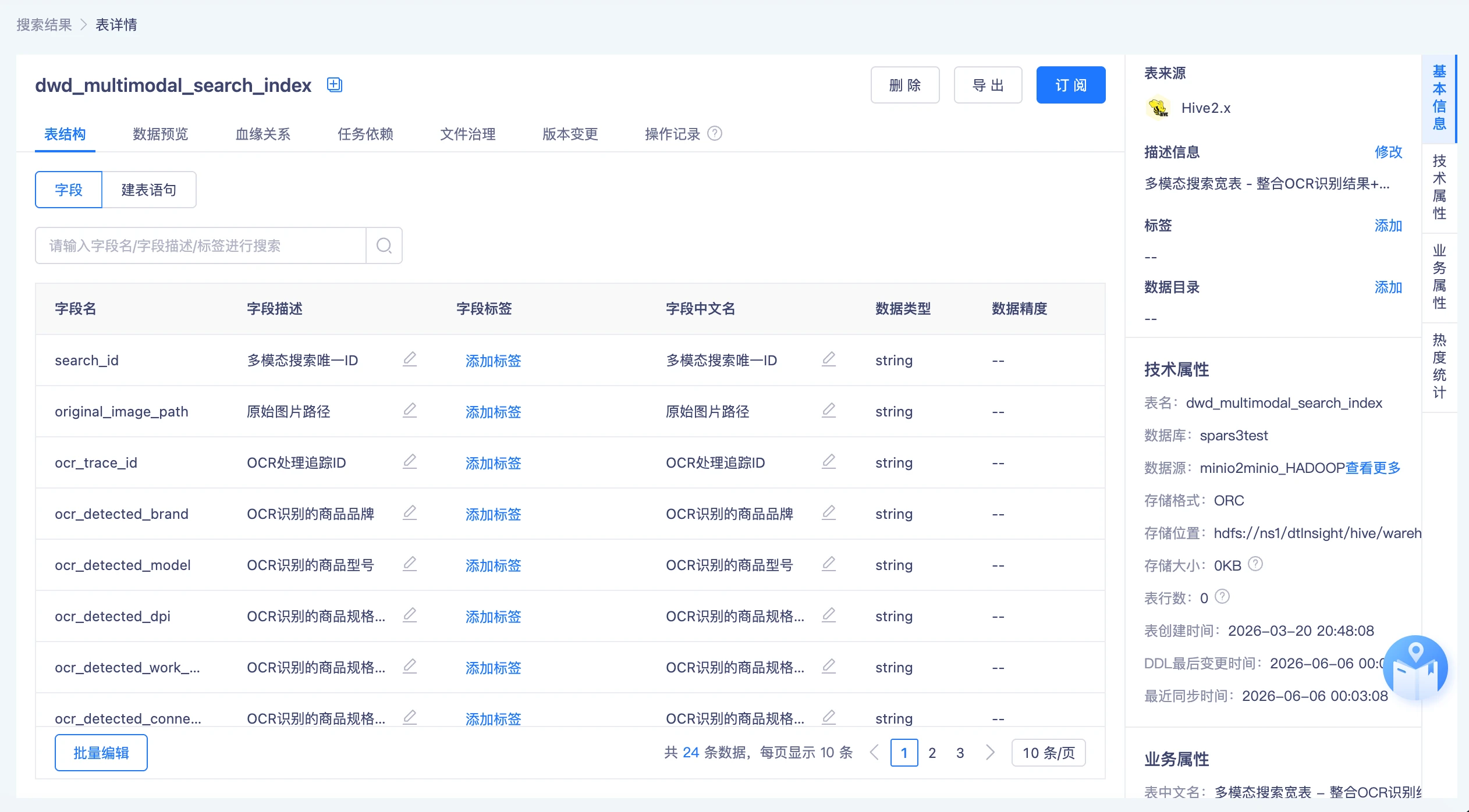
Task: Open the floating guide book assistant icon
Action: pos(1415,668)
